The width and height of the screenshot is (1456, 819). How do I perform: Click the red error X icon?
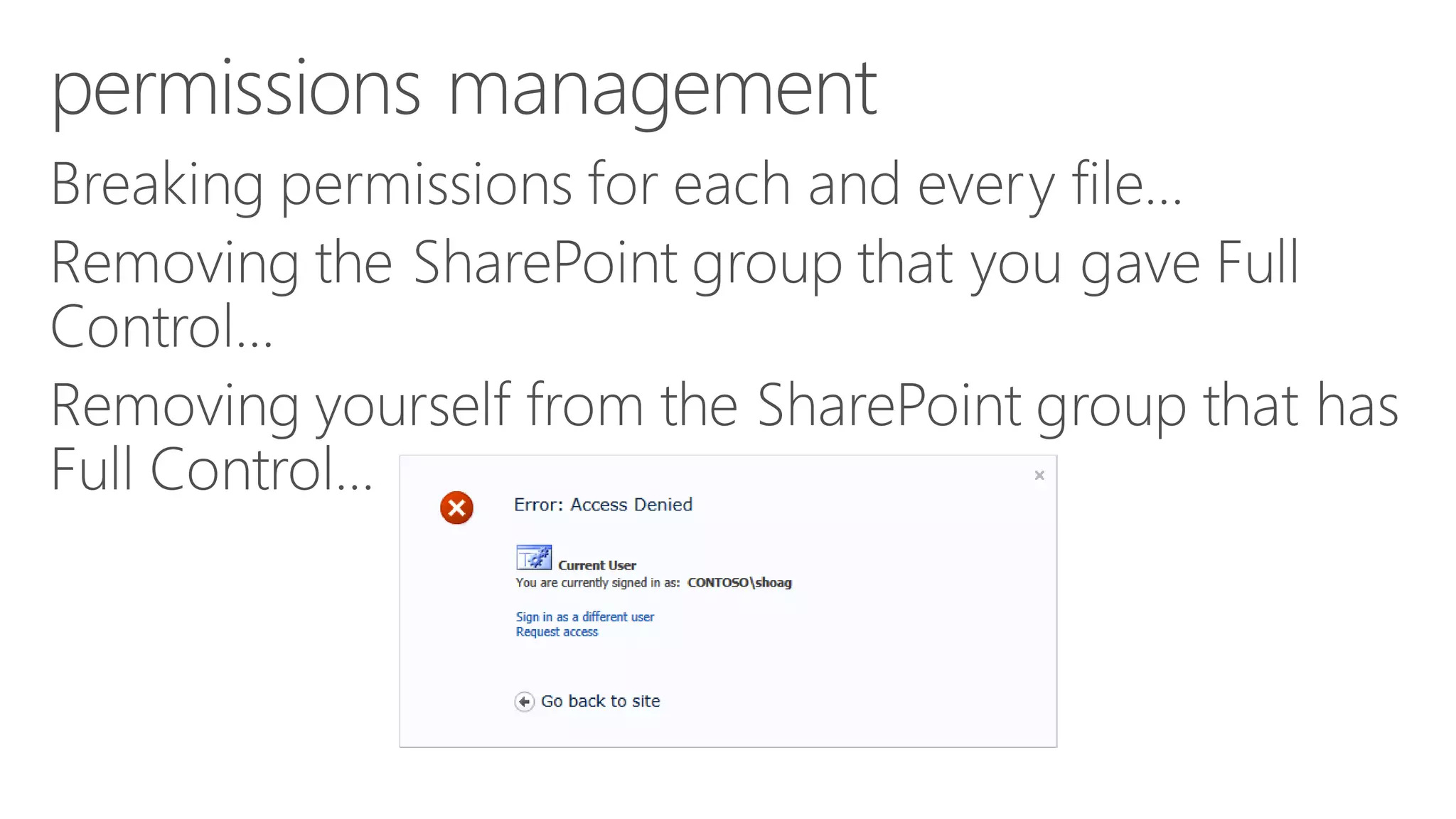click(x=456, y=508)
